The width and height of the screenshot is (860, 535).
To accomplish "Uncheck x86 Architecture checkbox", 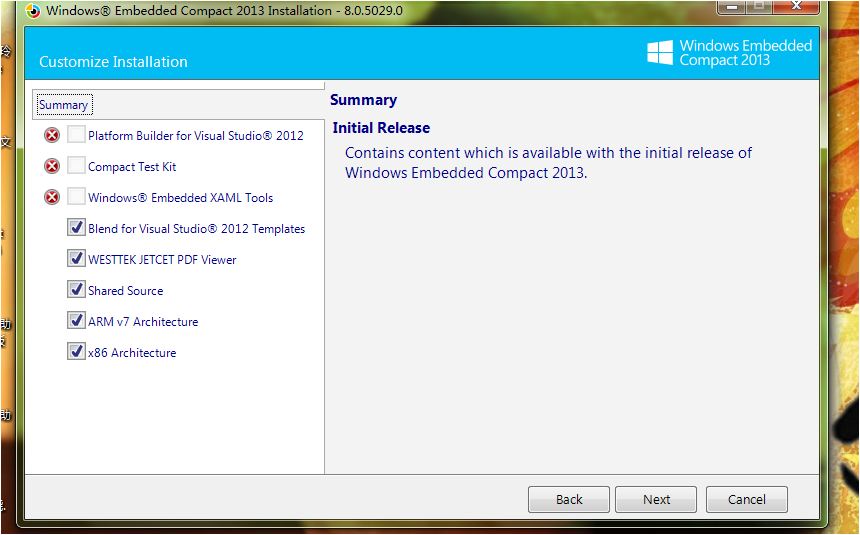I will (76, 351).
